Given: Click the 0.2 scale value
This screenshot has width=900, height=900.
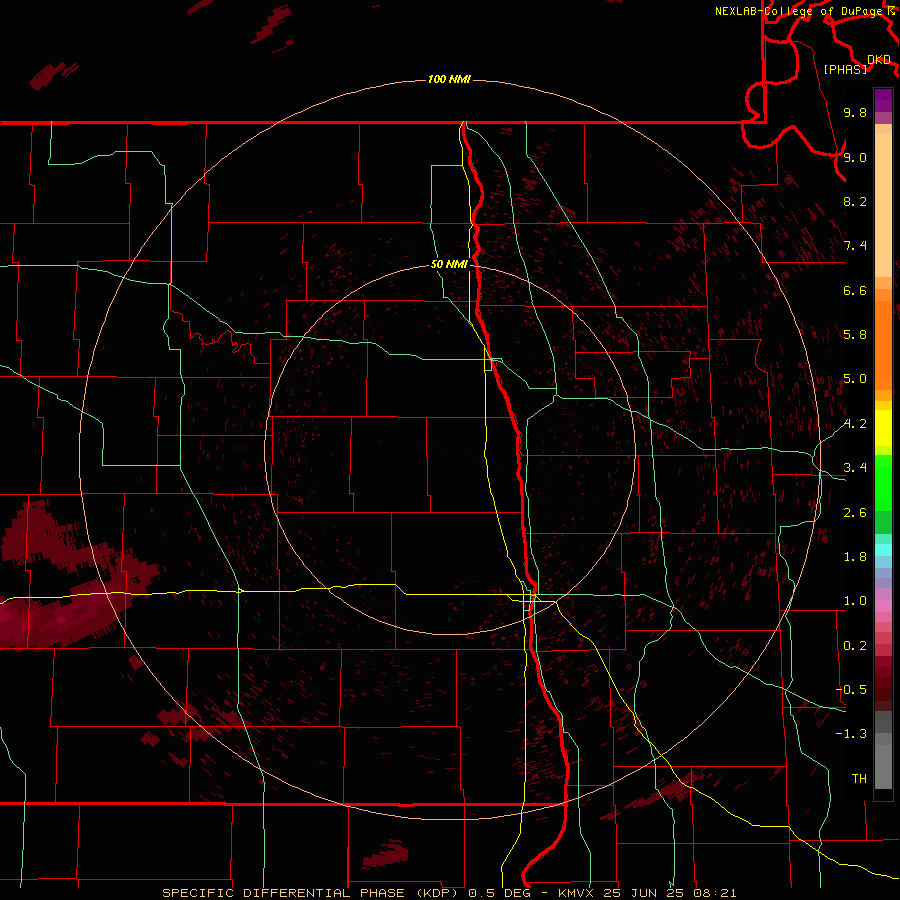Looking at the screenshot, I should pyautogui.click(x=855, y=646).
